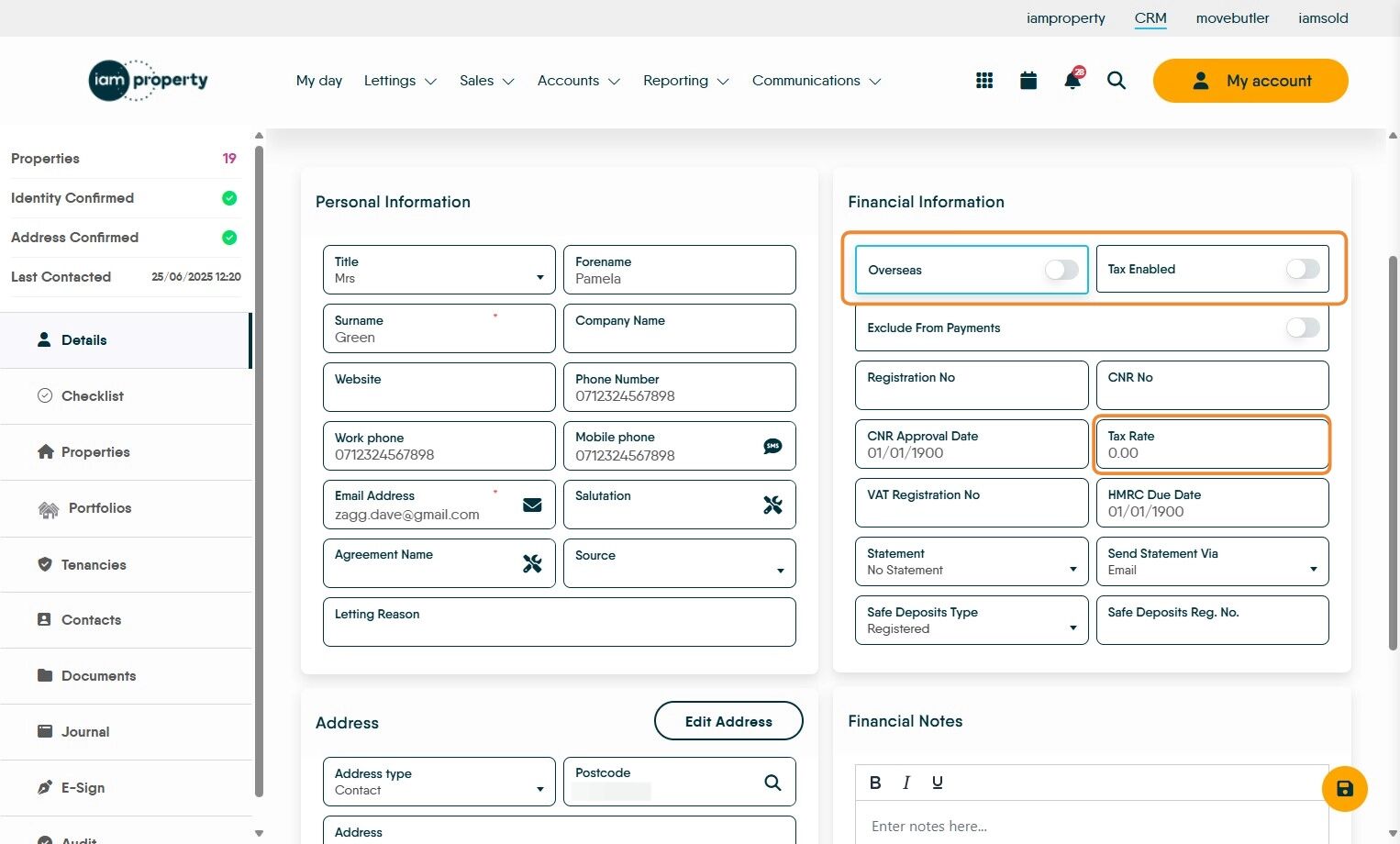
Task: Enable the Tax Enabled switch
Action: point(1302,269)
